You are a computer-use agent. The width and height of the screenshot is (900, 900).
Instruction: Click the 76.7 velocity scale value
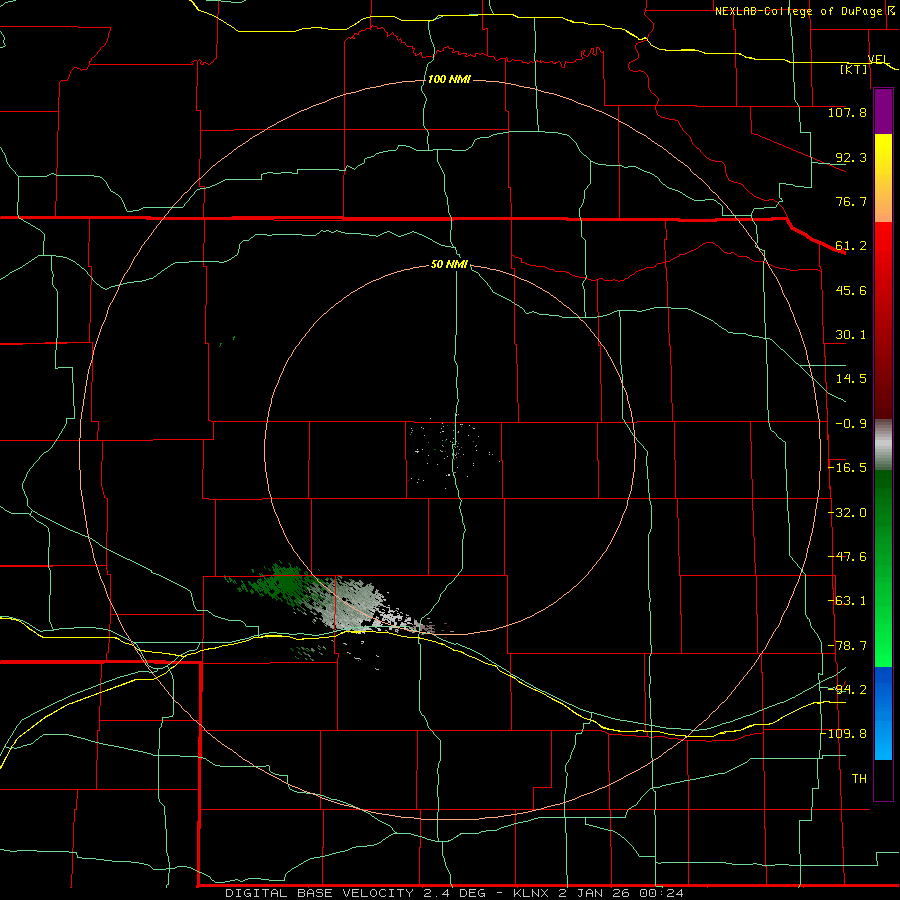(851, 201)
